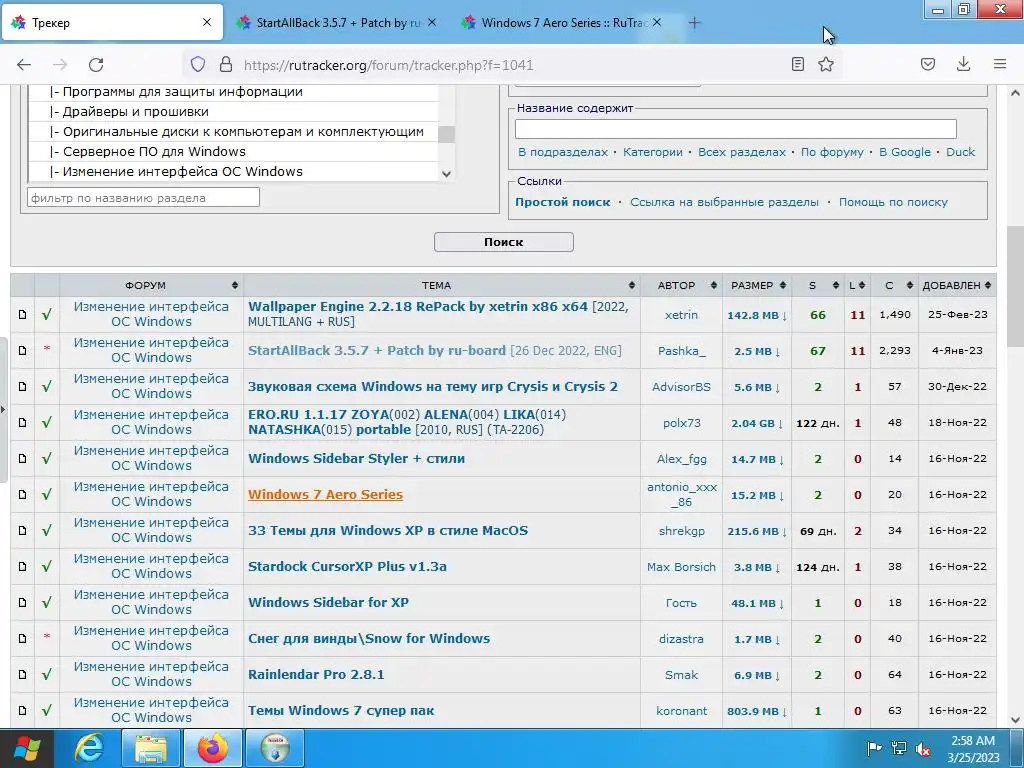Focus the Название содержит input field
1024x768 pixels.
click(735, 129)
